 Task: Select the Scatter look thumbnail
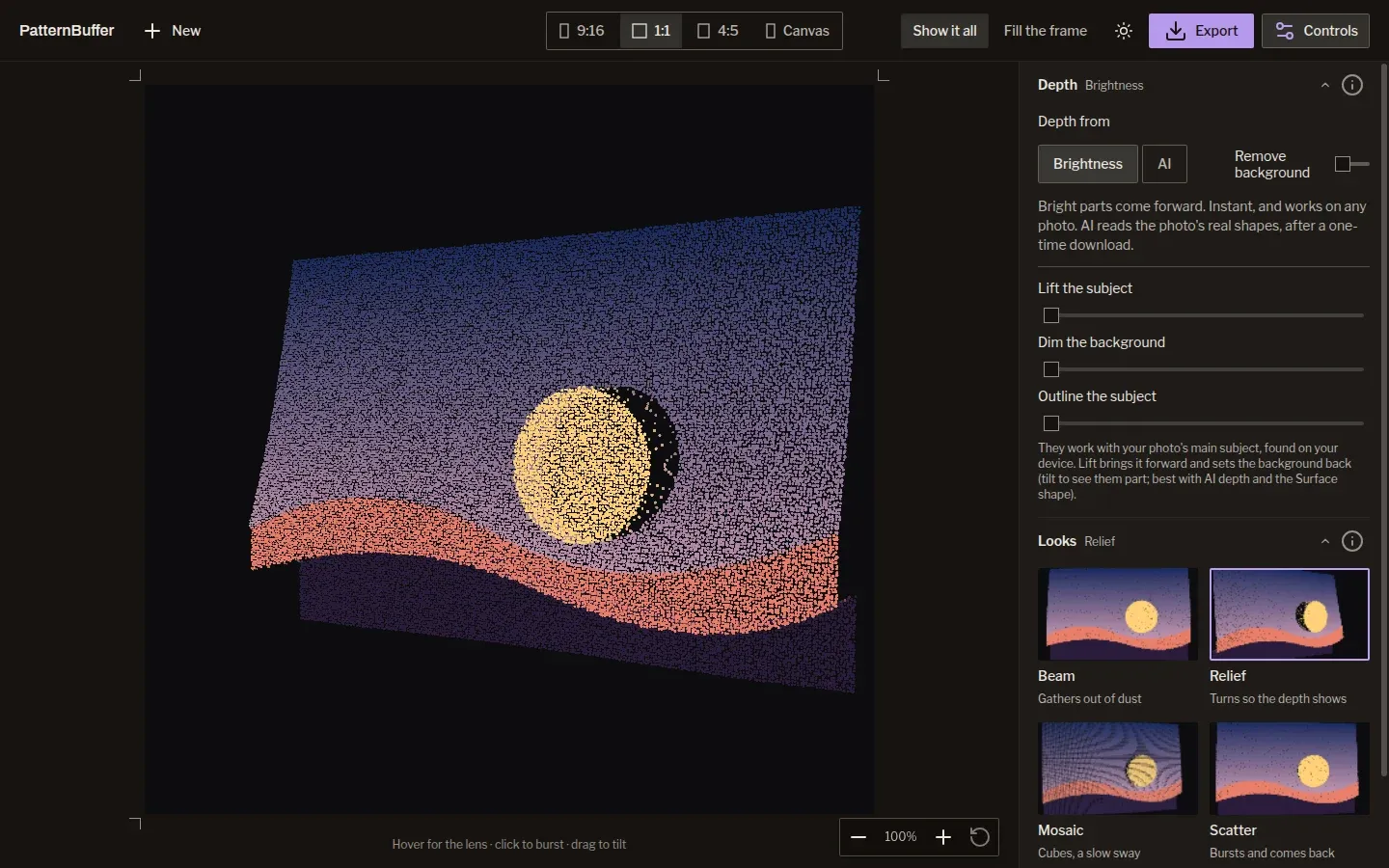1290,769
